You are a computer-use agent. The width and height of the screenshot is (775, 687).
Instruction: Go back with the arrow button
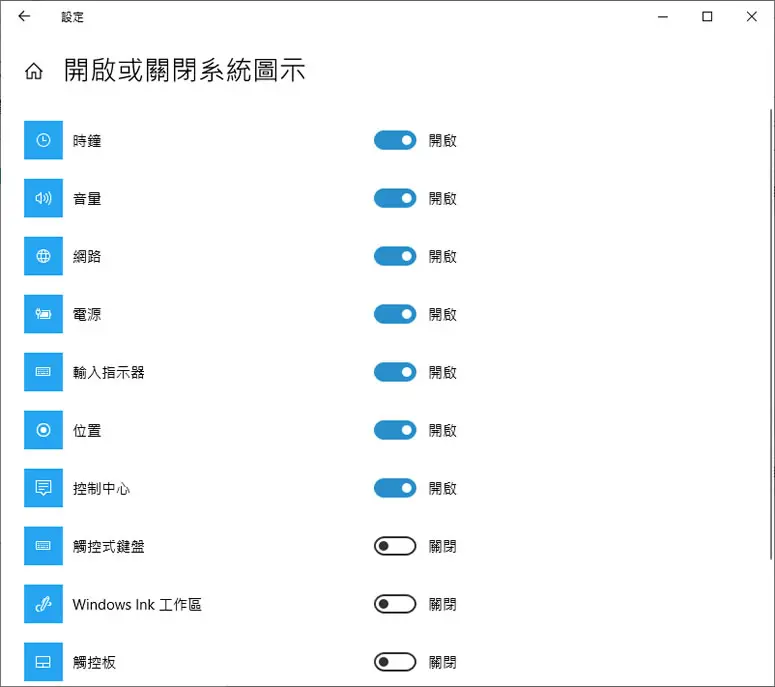tap(24, 16)
